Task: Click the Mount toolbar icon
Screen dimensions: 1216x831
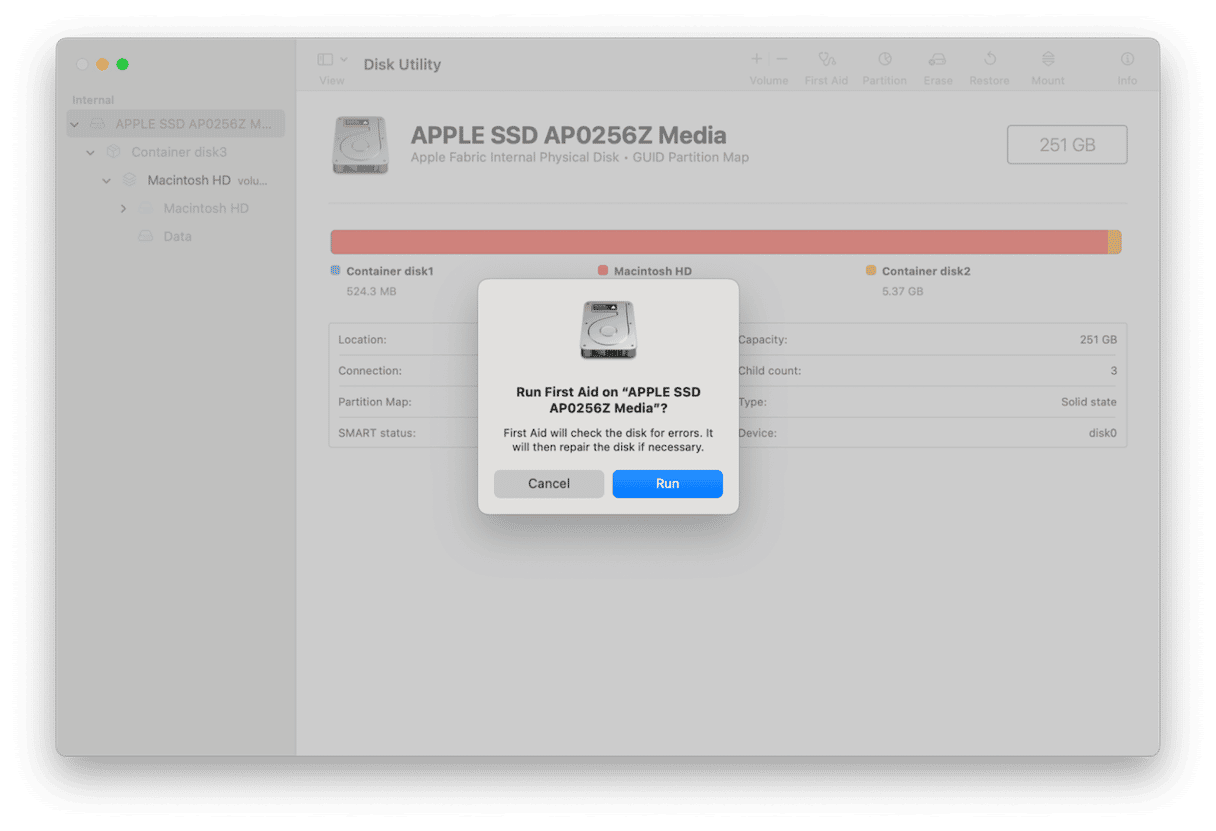Action: [x=1048, y=60]
